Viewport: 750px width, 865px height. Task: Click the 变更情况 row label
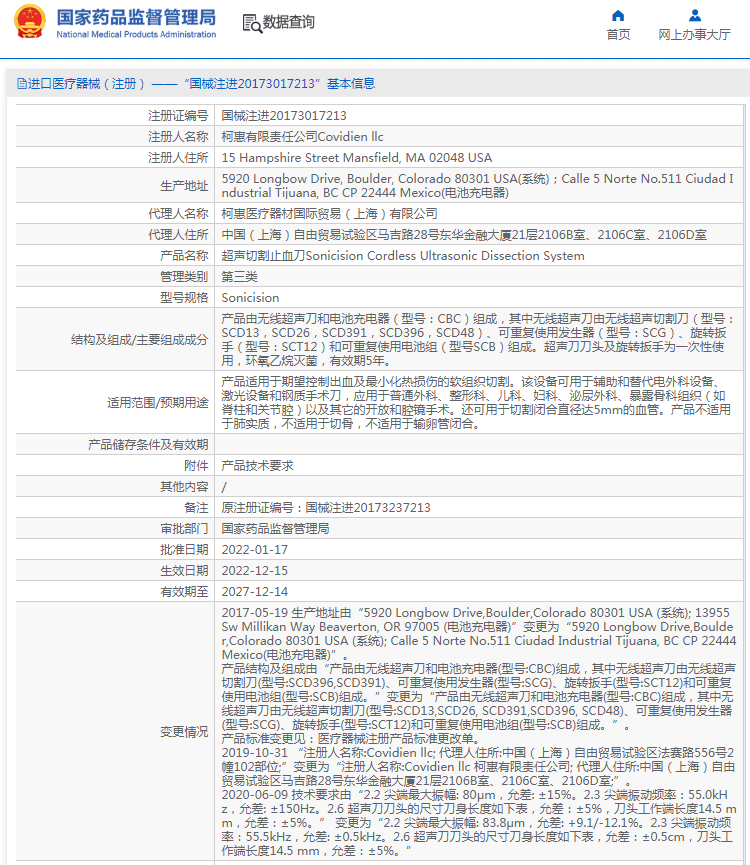(x=184, y=731)
